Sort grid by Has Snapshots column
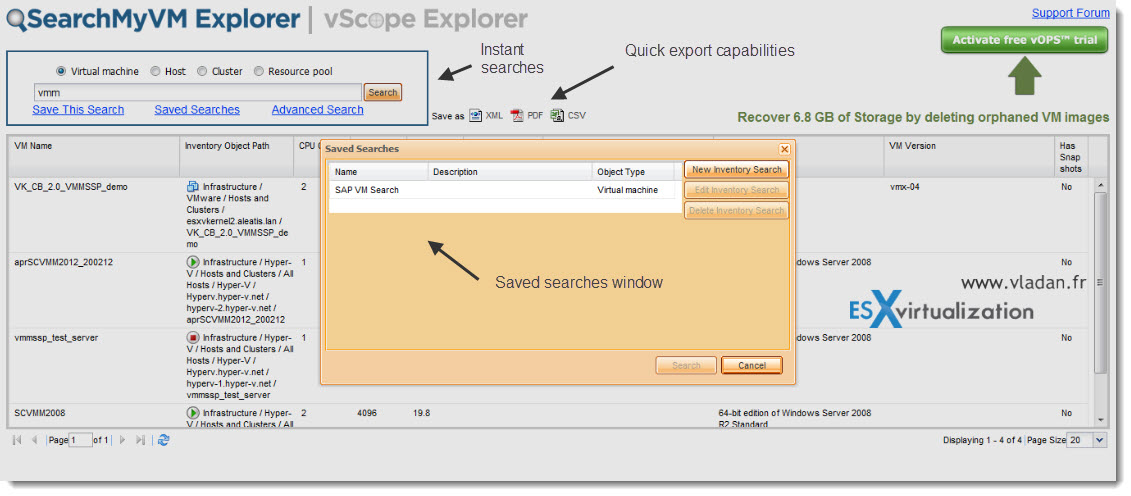Screen dimensions: 1131x496 (1070, 155)
